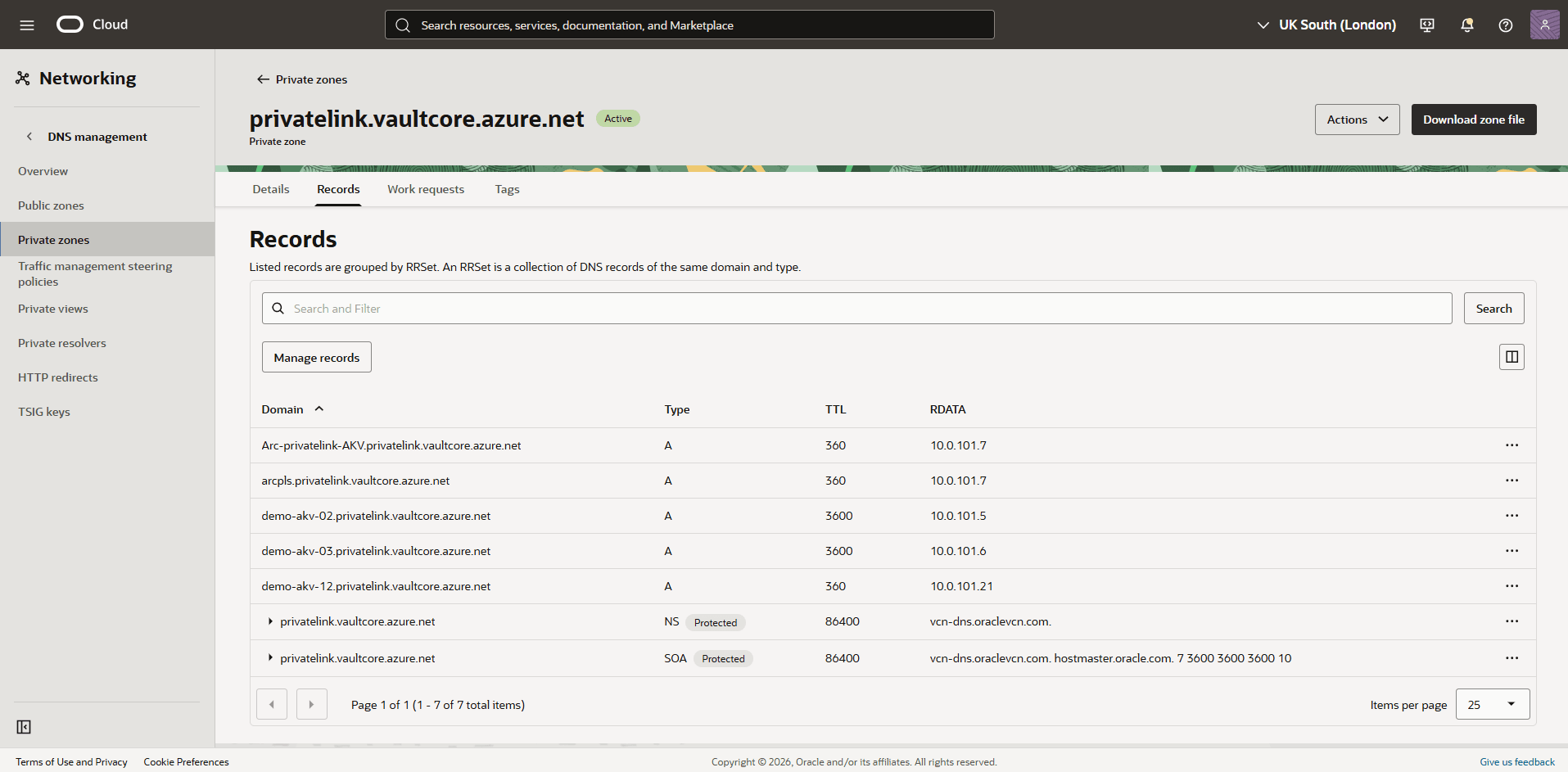Open the help menu icon
The width and height of the screenshot is (1568, 772).
[1505, 25]
